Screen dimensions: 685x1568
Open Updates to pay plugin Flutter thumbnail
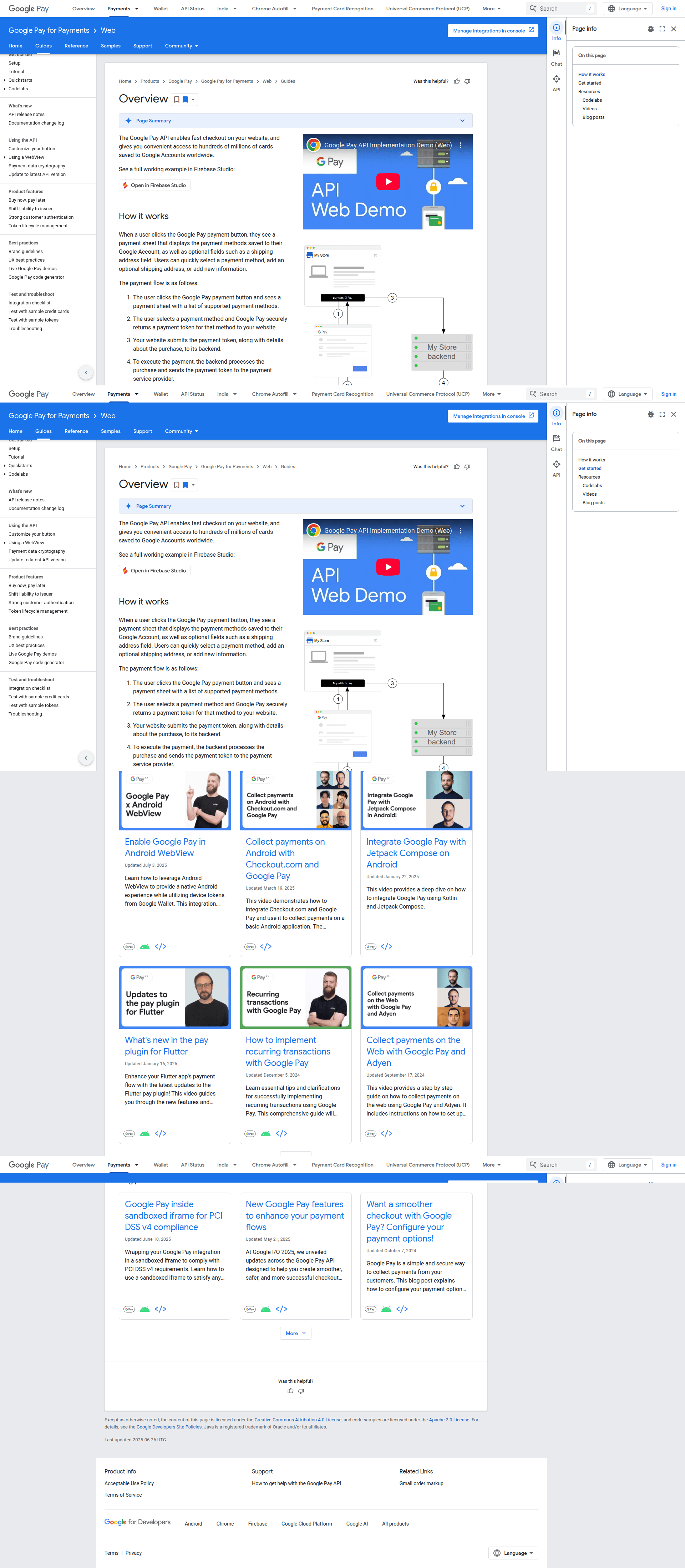(175, 997)
